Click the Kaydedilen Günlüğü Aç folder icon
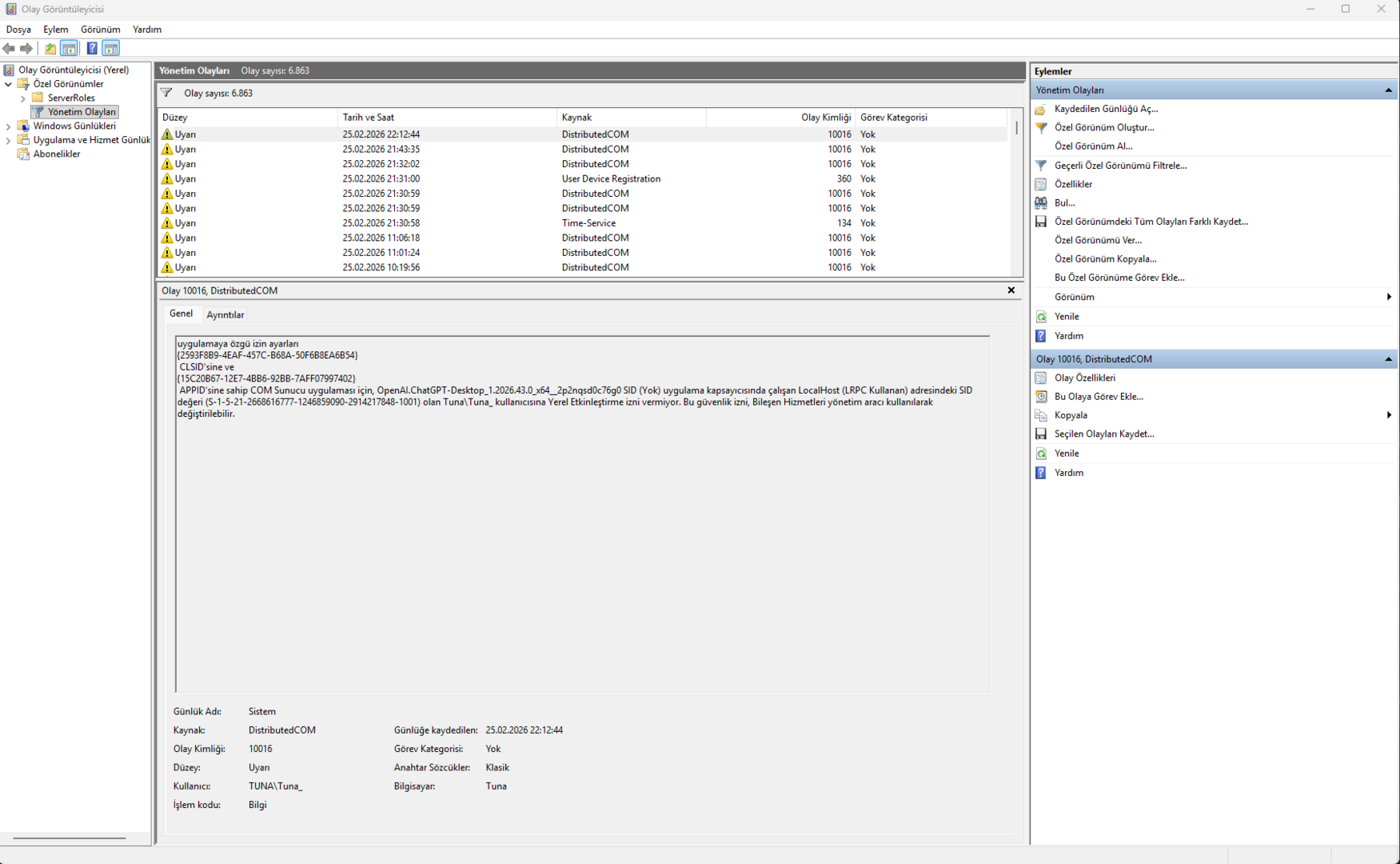The width and height of the screenshot is (1400, 864). point(1041,109)
